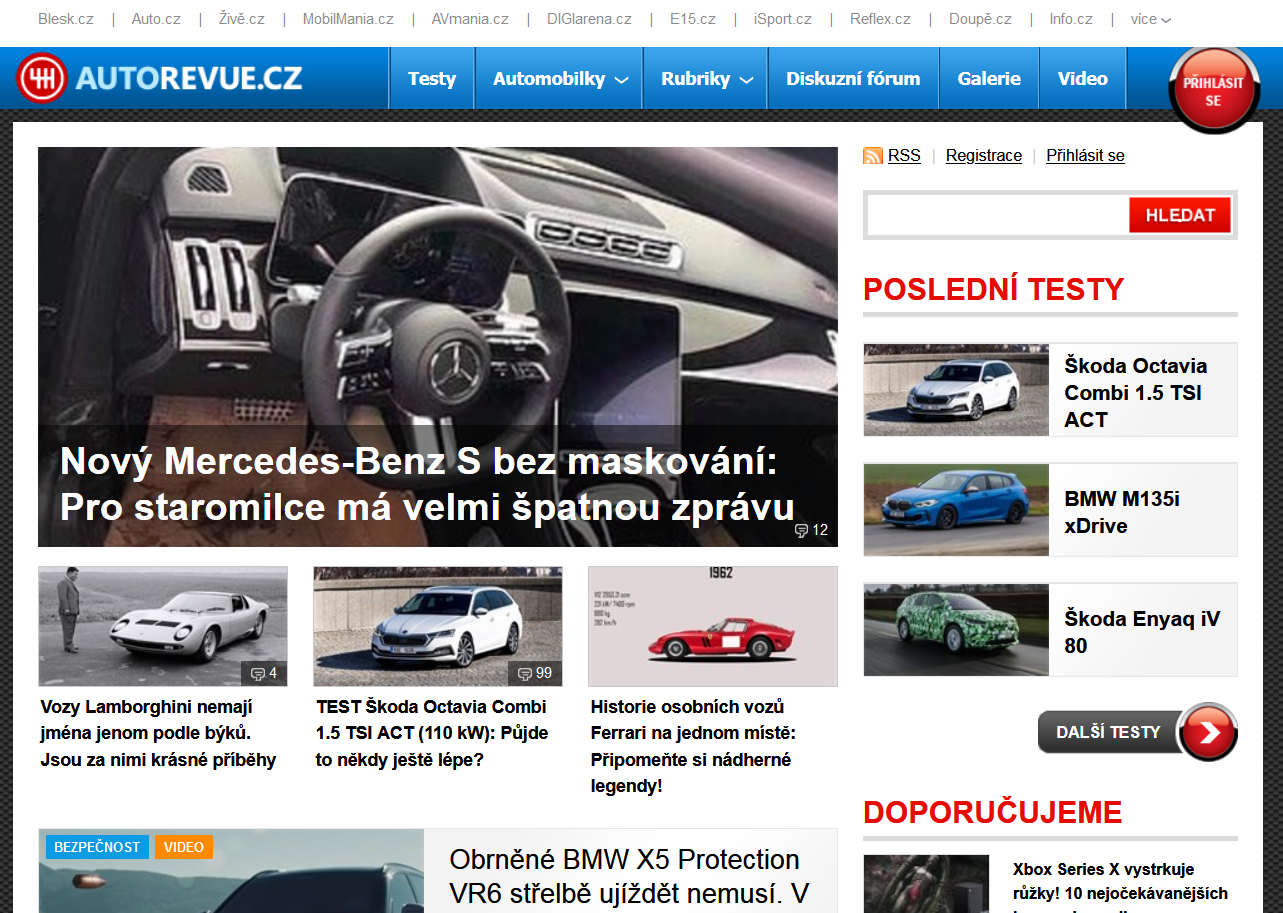
Task: Open comments bubble on Mercedes-Benz S article
Action: coord(811,530)
